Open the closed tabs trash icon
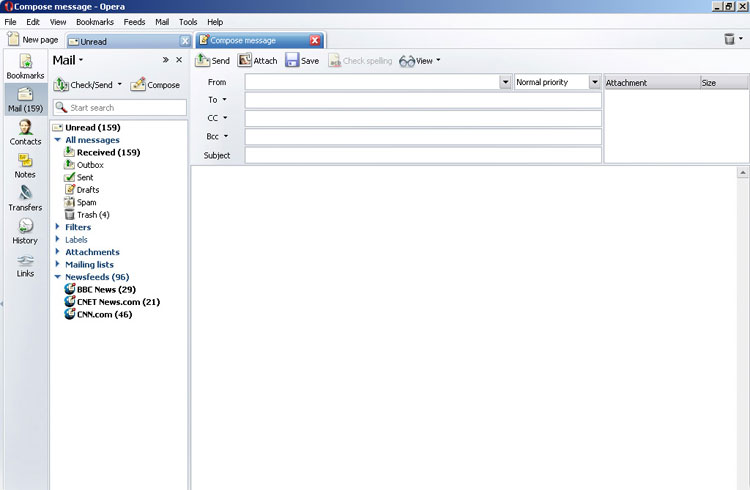Screen dimensions: 750x490 coord(729,39)
